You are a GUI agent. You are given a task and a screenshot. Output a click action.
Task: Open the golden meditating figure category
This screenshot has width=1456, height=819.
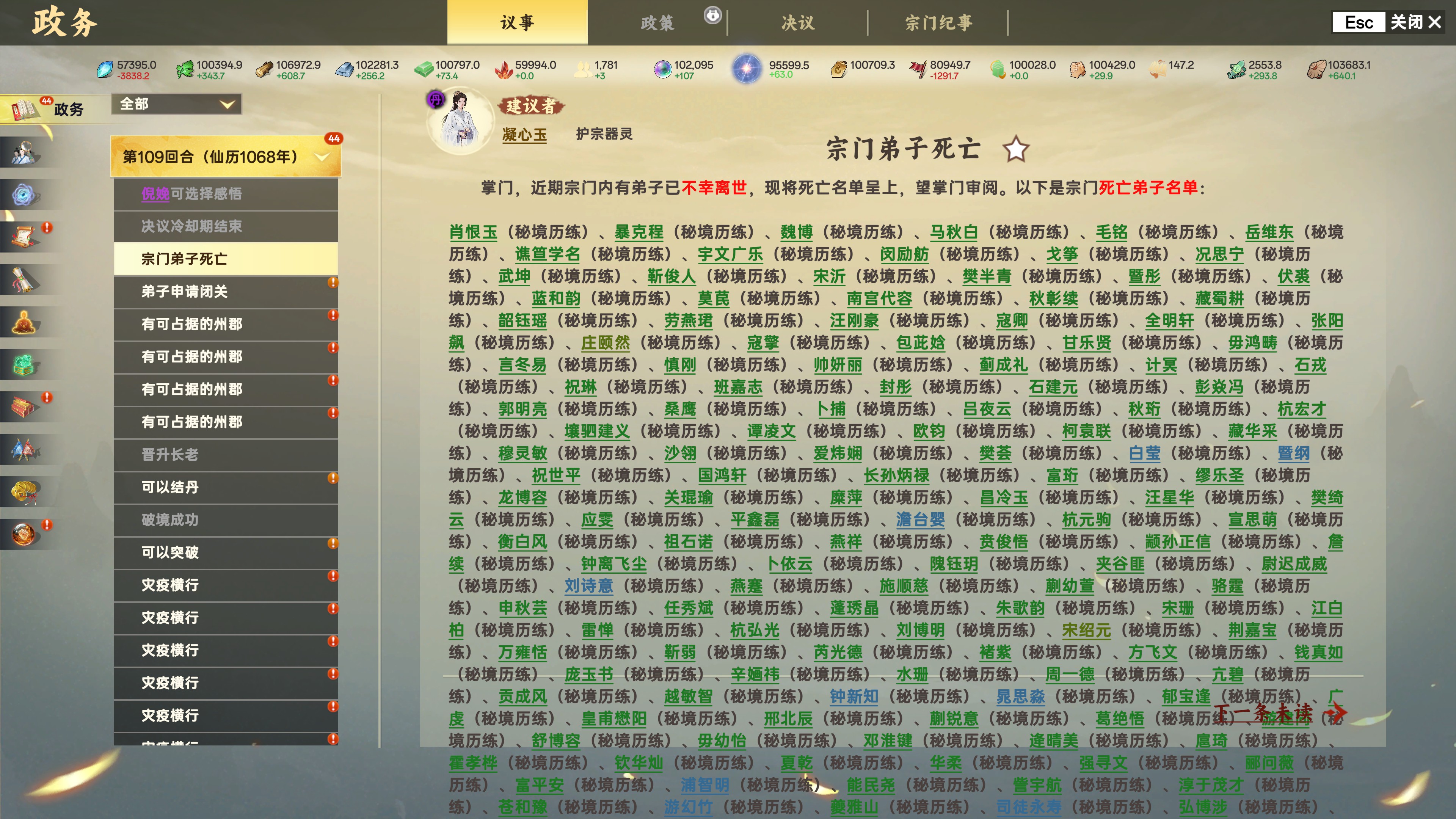(24, 323)
